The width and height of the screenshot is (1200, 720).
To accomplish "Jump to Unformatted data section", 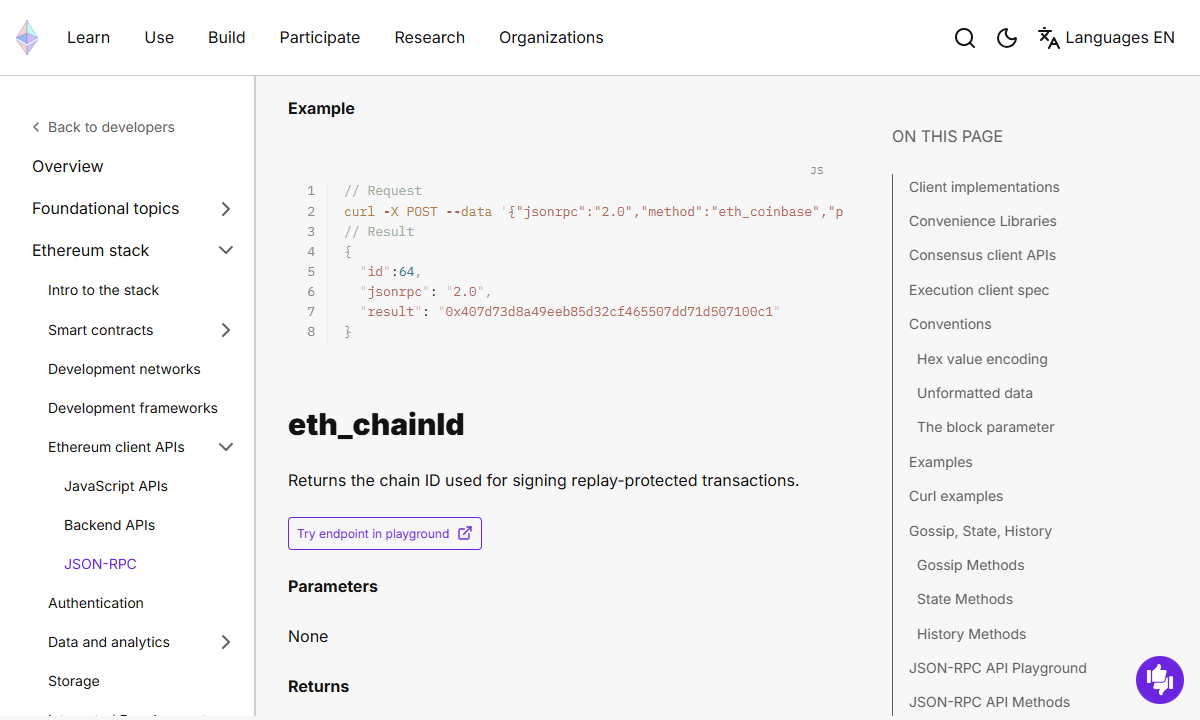I will click(975, 393).
